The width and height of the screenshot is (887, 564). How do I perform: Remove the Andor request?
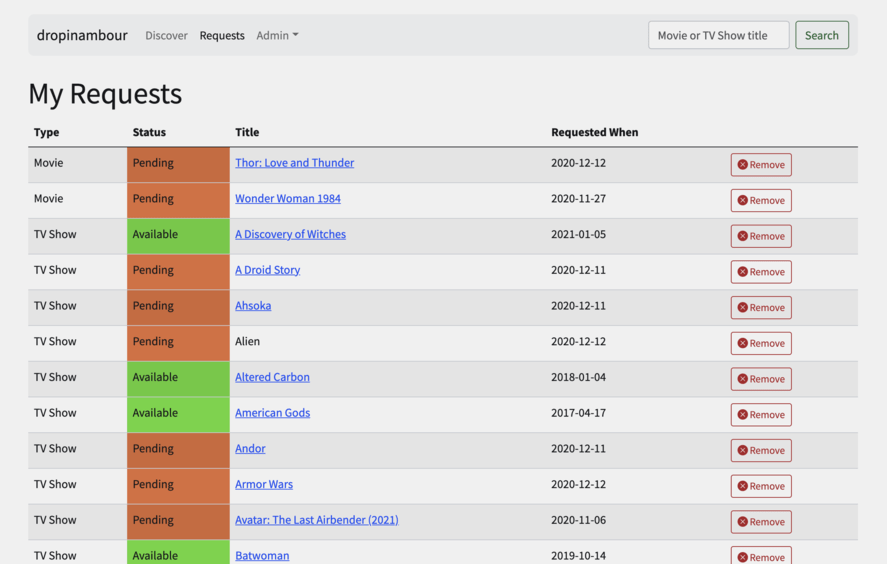761,450
